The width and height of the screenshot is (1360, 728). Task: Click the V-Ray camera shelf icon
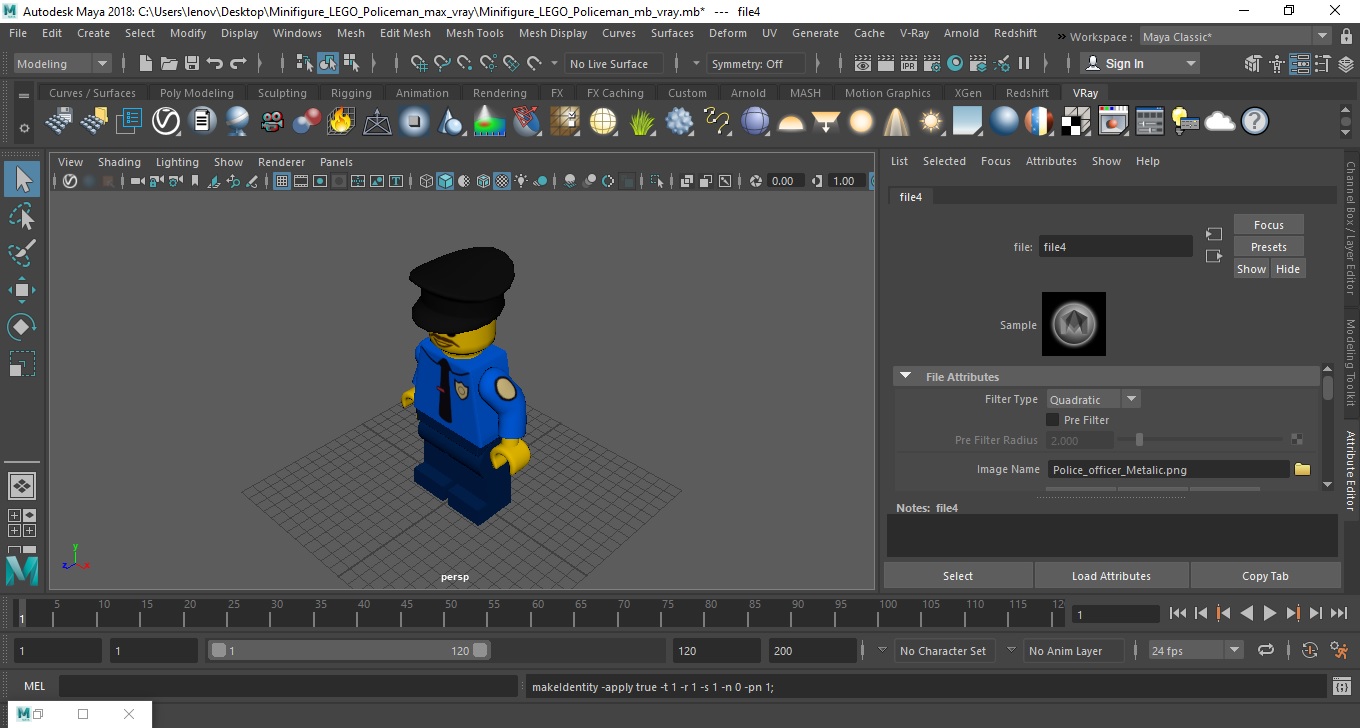[x=272, y=122]
